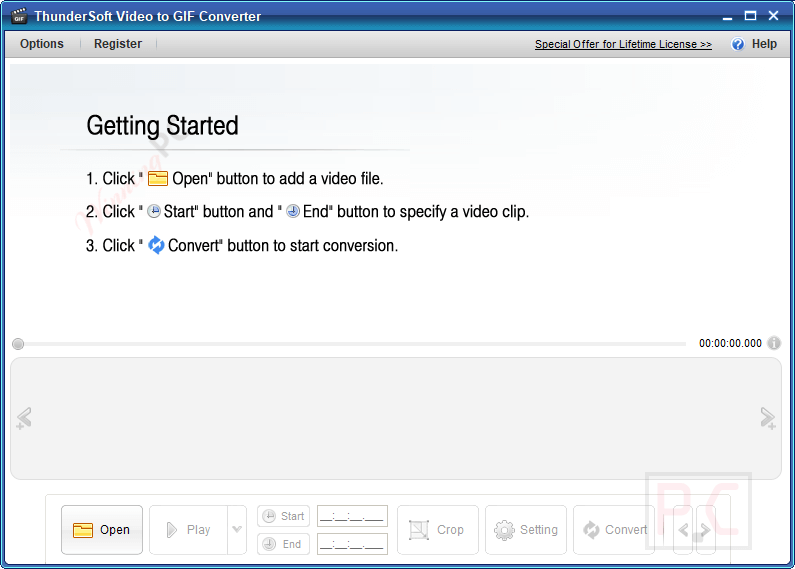Set clip End point button
The width and height of the screenshot is (795, 569).
(283, 544)
